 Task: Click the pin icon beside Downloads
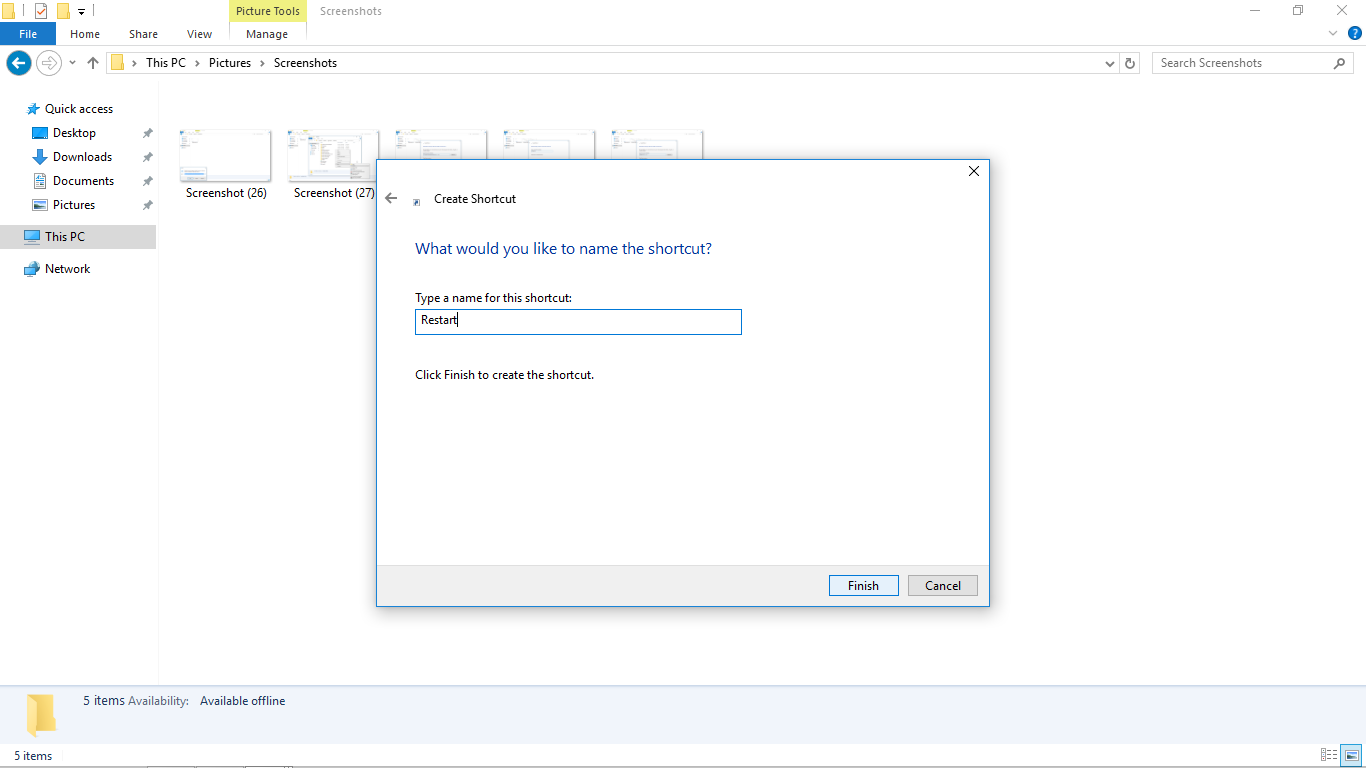point(147,157)
